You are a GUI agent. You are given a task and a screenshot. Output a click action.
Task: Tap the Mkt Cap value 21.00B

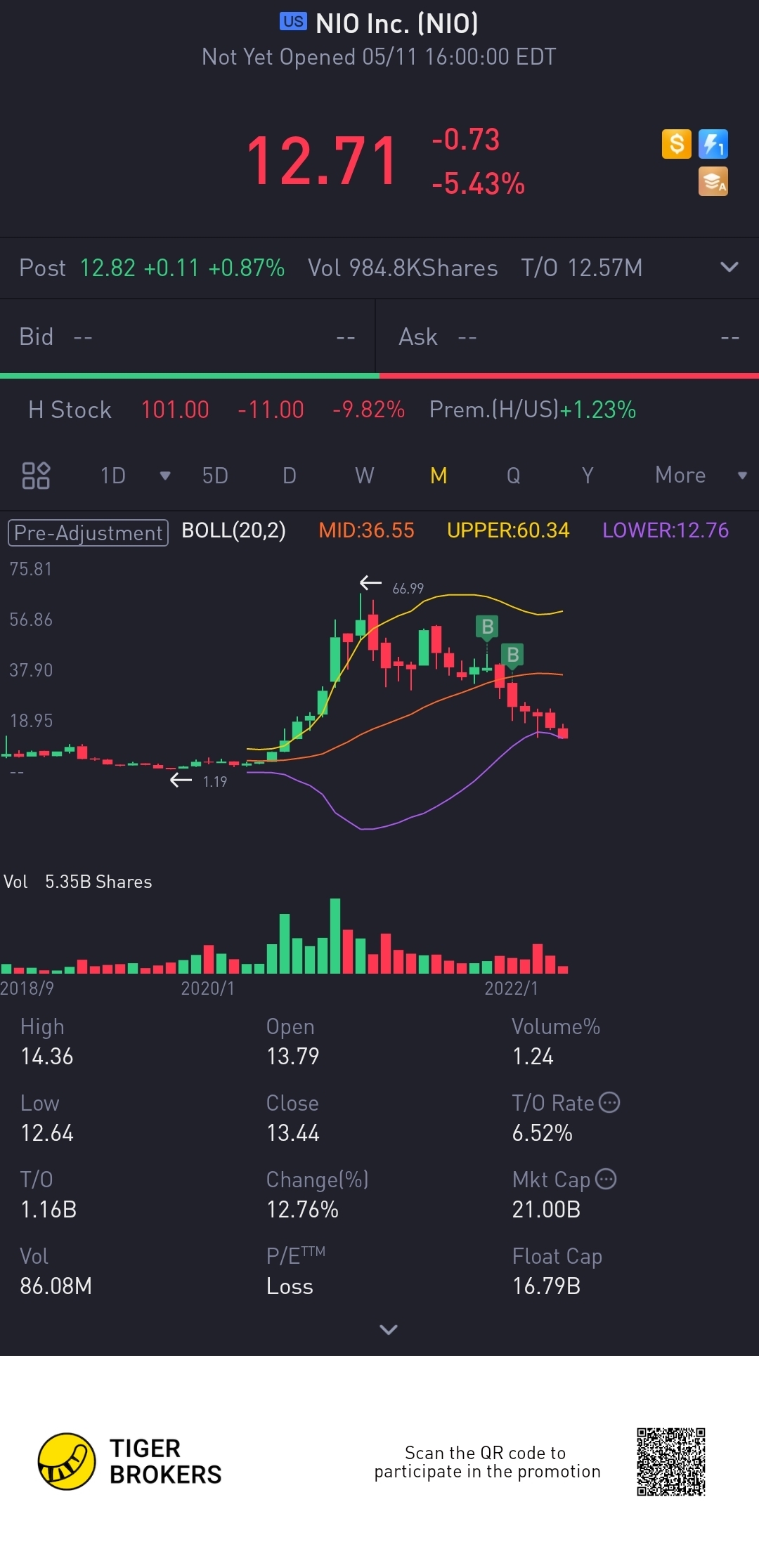[x=546, y=1210]
